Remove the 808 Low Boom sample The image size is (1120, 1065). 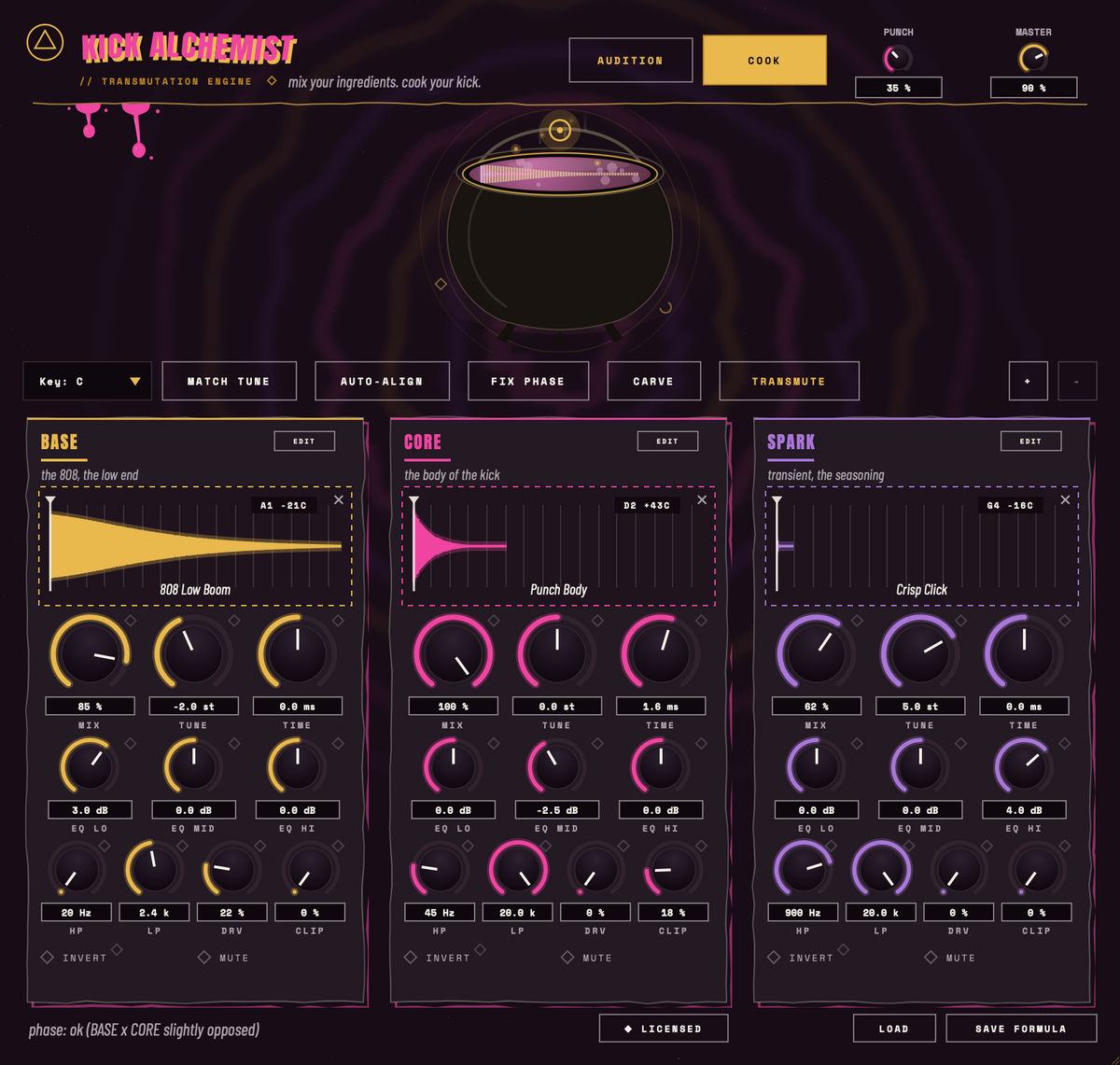click(x=338, y=500)
